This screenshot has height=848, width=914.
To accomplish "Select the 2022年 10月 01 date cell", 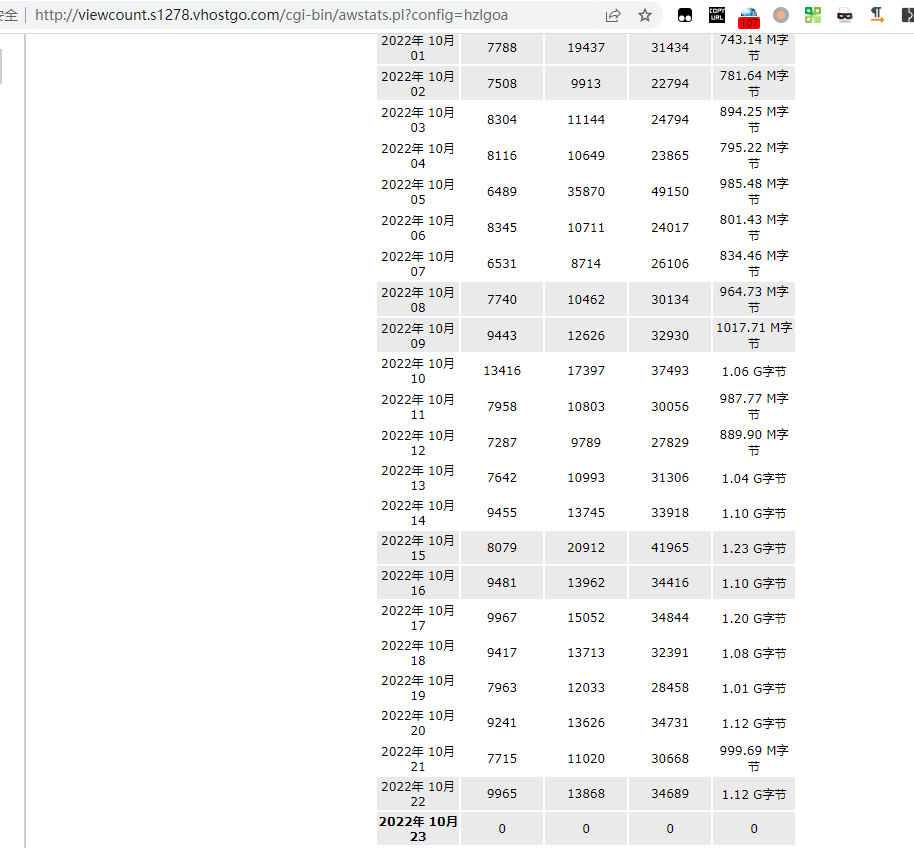I will tap(418, 48).
